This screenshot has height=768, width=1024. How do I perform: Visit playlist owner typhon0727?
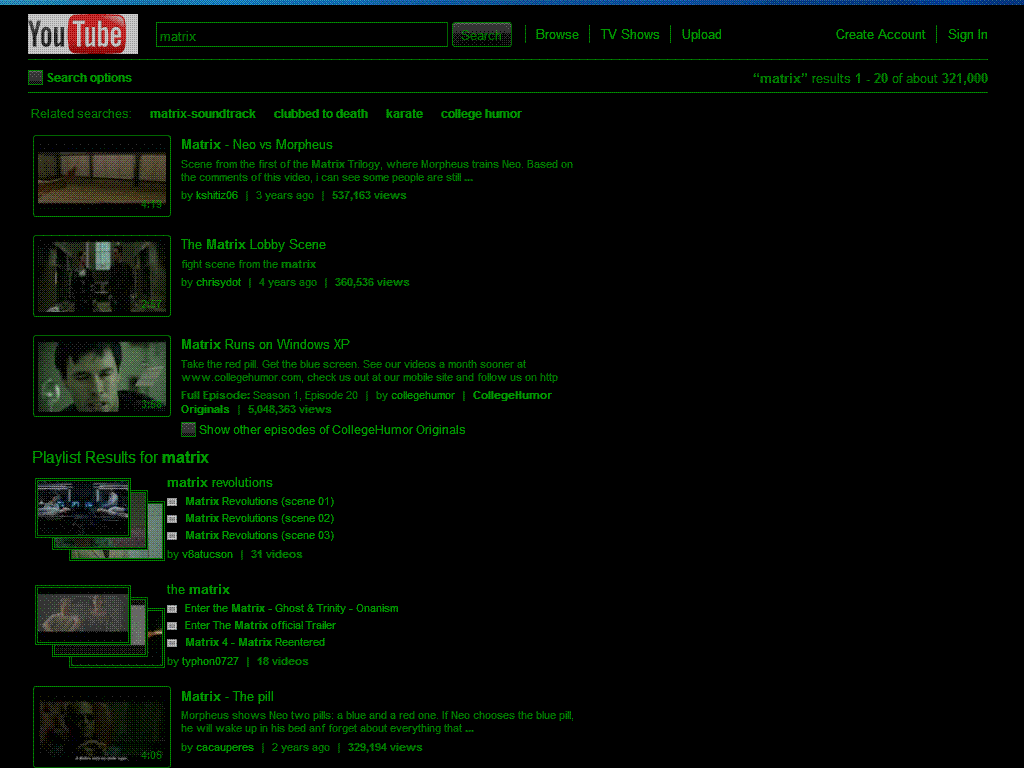tap(210, 662)
